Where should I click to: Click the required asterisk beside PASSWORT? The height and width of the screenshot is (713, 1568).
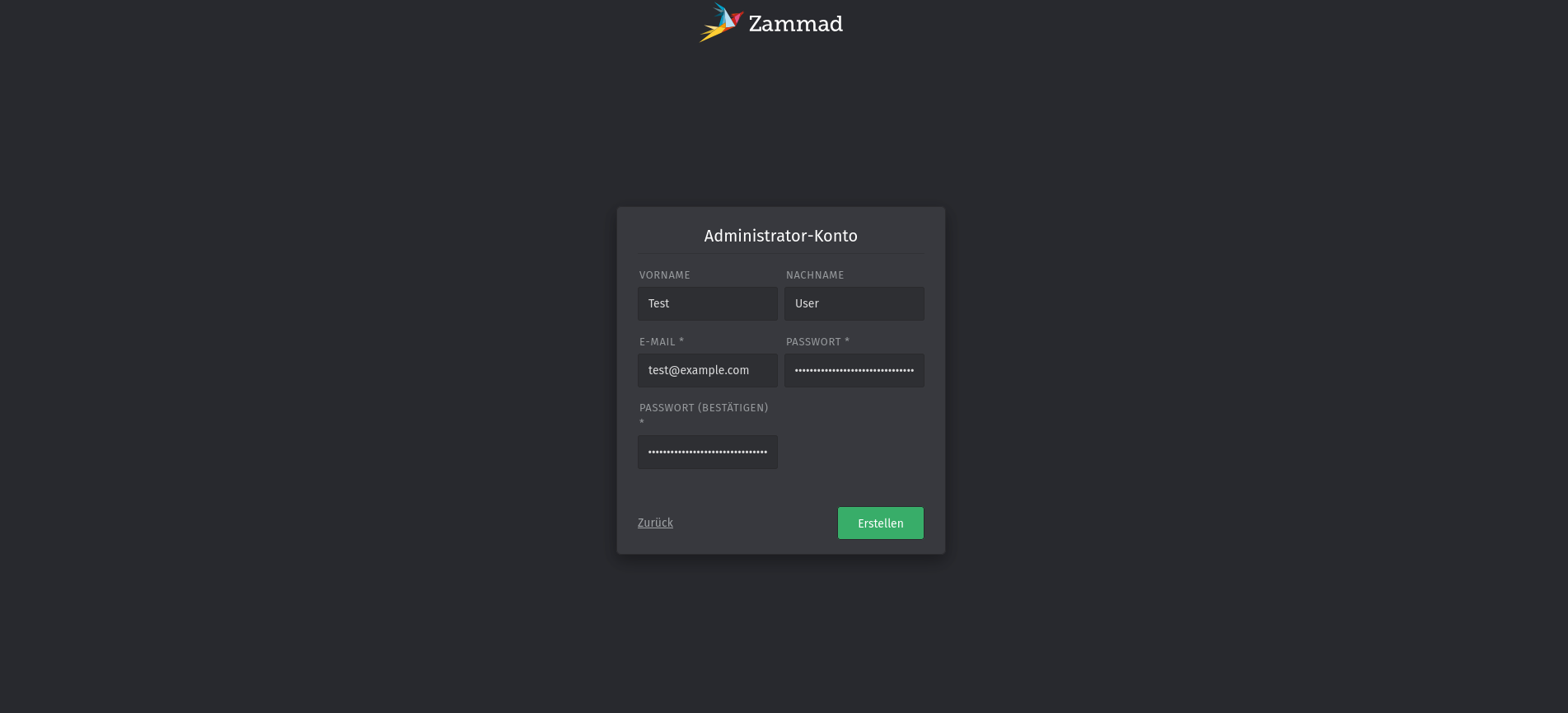[x=847, y=341]
